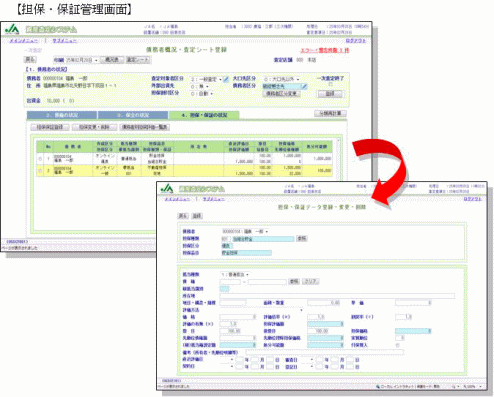494x397 pixels.
Task: Click the 債務者区分変更 button
Action: point(282,94)
